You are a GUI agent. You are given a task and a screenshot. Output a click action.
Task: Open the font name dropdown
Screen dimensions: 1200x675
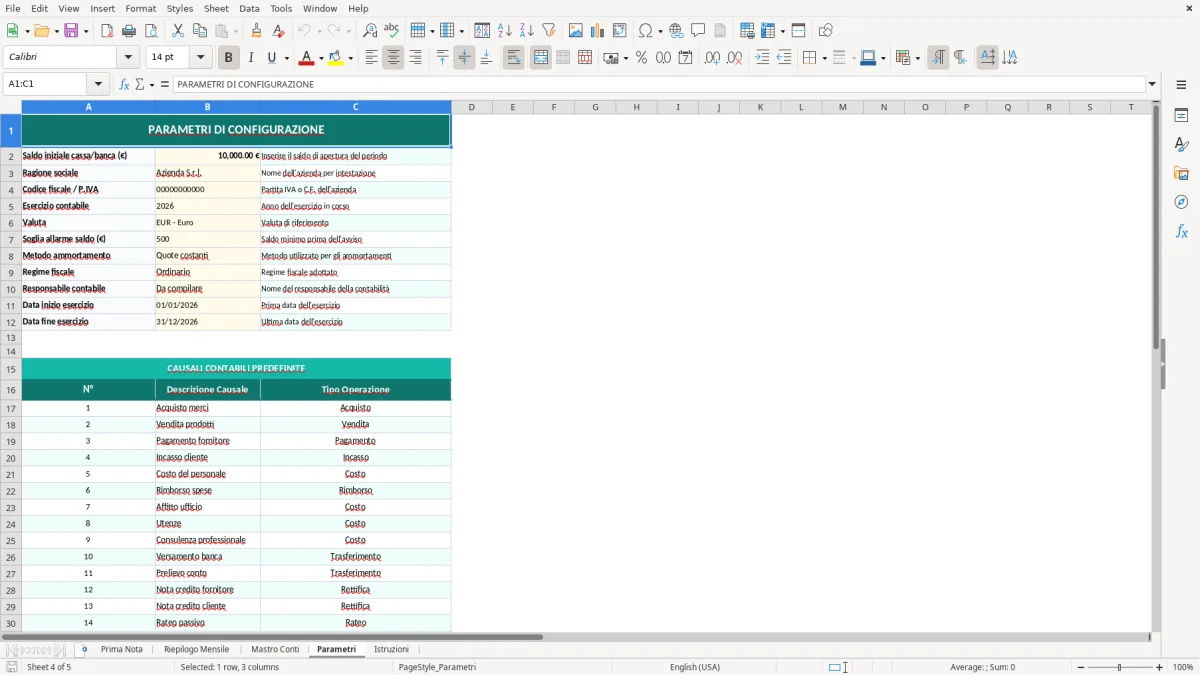click(127, 58)
